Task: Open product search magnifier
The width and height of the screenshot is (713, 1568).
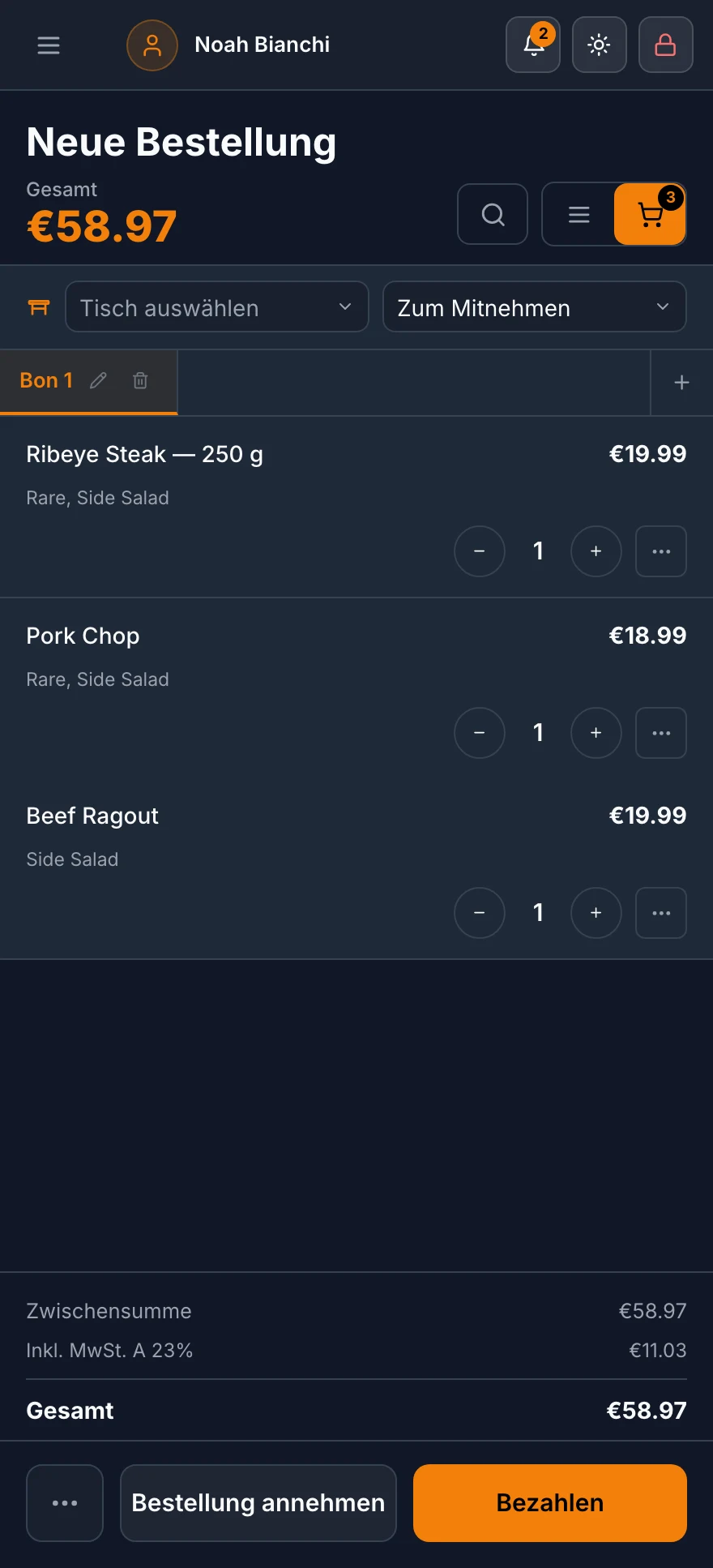Action: click(x=493, y=214)
